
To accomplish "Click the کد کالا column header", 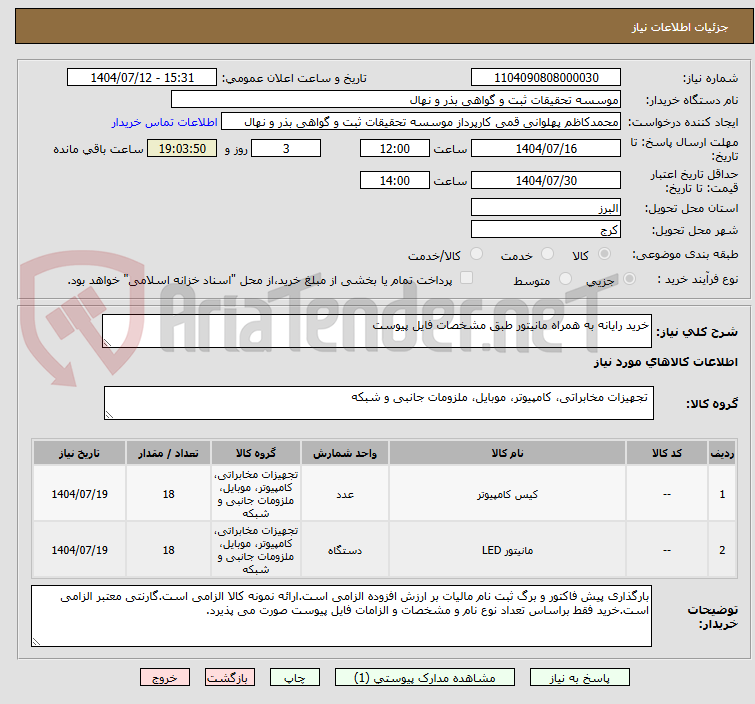I will click(x=666, y=453).
